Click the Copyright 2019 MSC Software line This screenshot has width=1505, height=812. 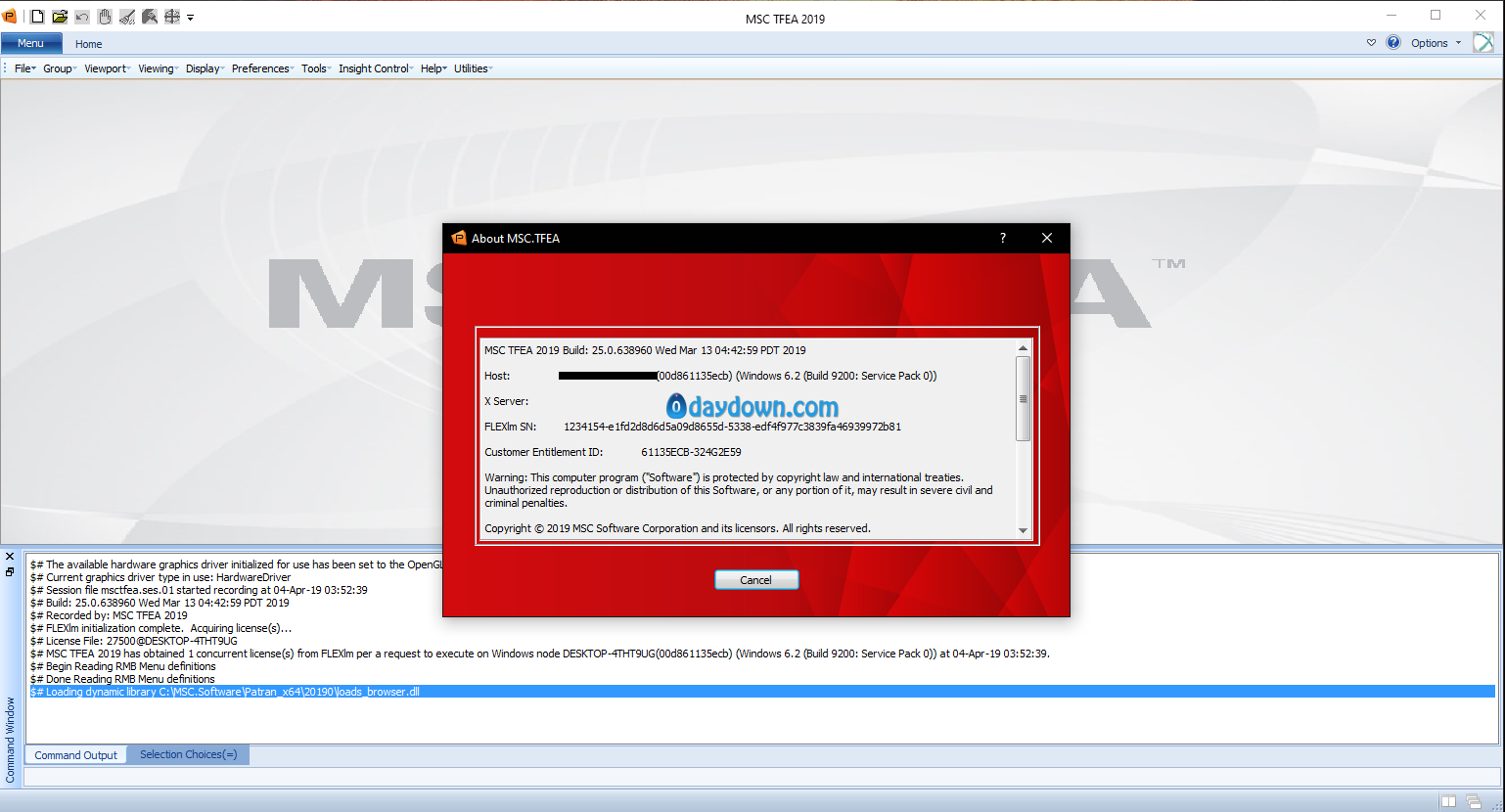pos(677,528)
